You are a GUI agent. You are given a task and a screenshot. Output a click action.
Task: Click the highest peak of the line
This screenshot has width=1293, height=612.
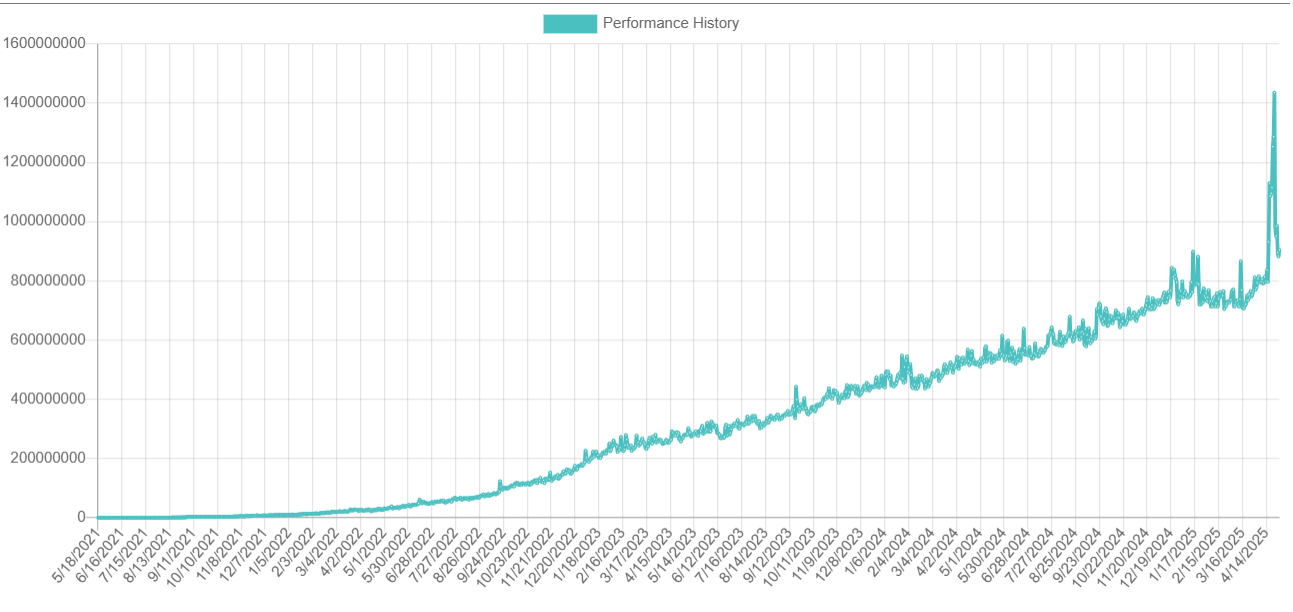[1274, 93]
